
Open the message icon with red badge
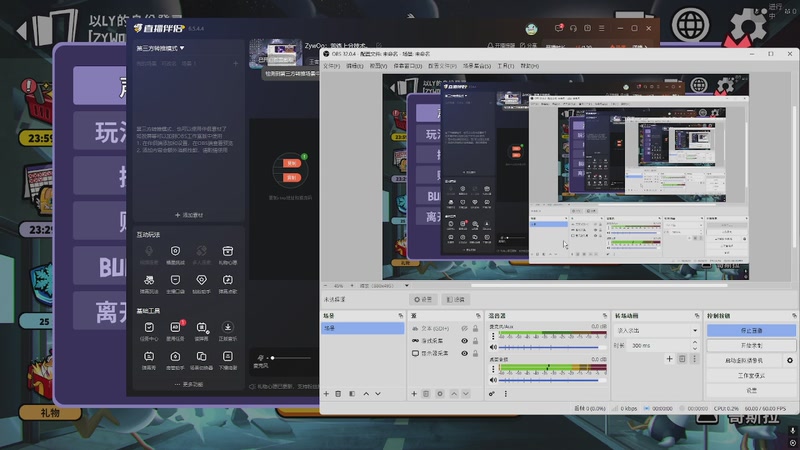pos(559,28)
